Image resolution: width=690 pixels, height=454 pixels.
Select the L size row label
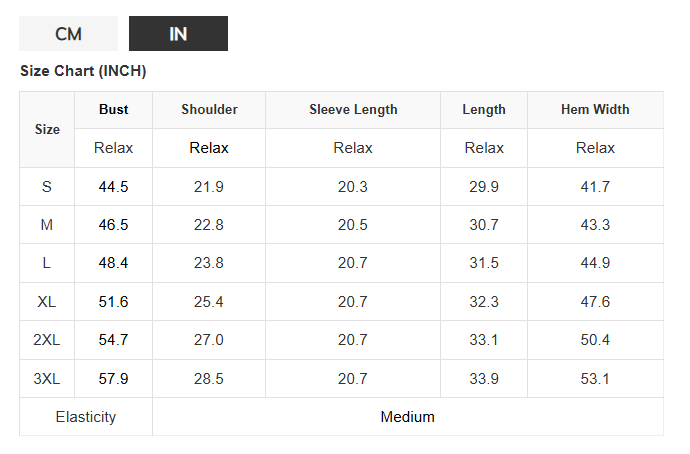[47, 263]
